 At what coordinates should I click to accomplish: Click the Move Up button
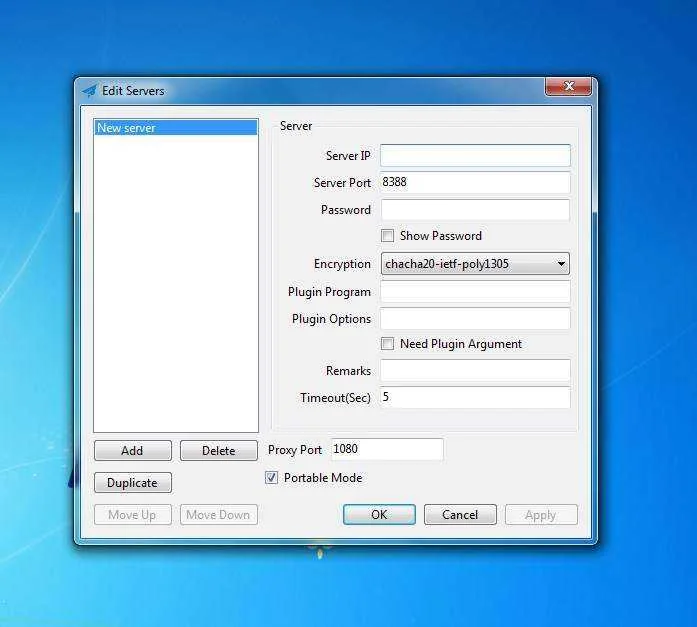(x=132, y=515)
